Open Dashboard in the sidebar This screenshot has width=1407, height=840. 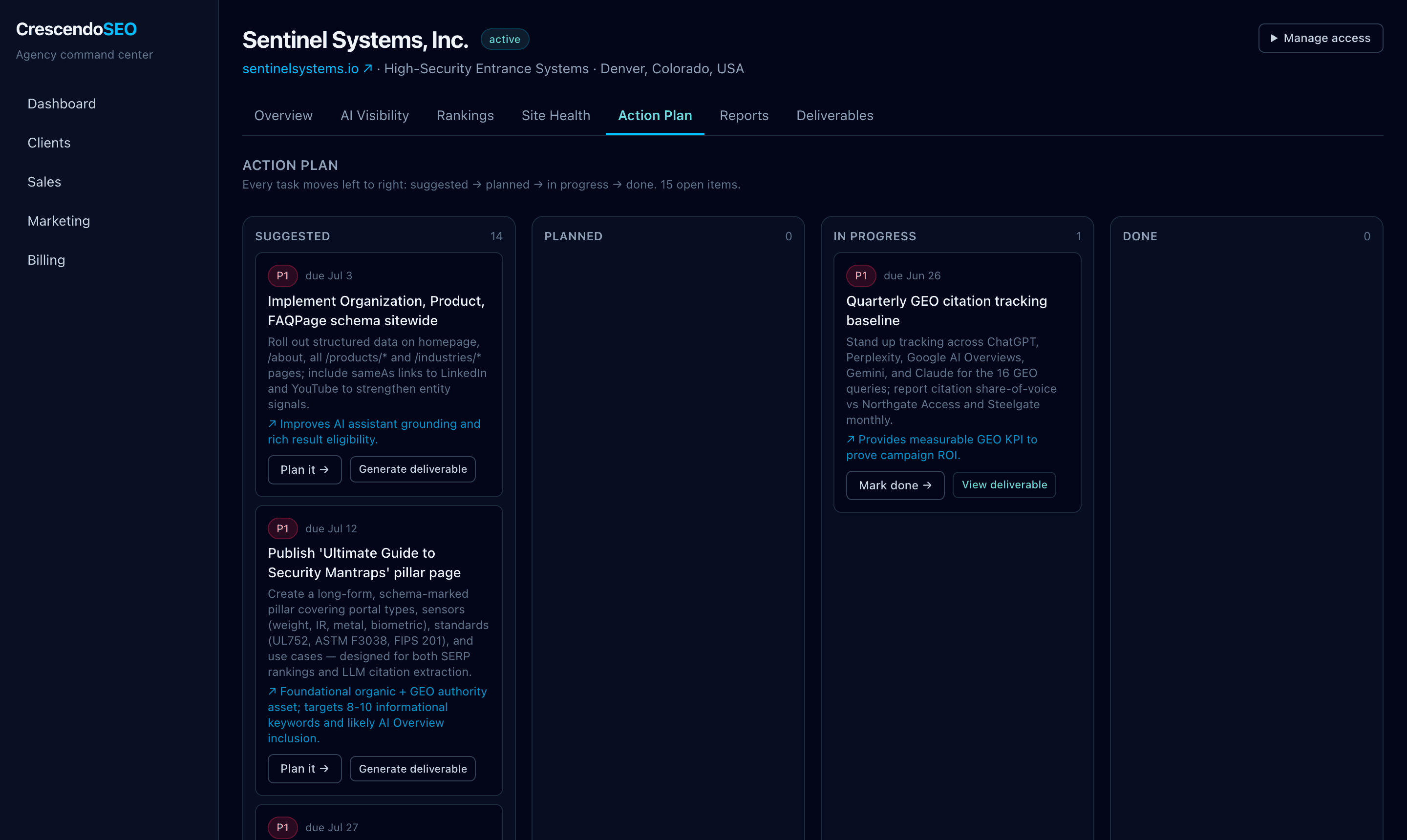62,104
